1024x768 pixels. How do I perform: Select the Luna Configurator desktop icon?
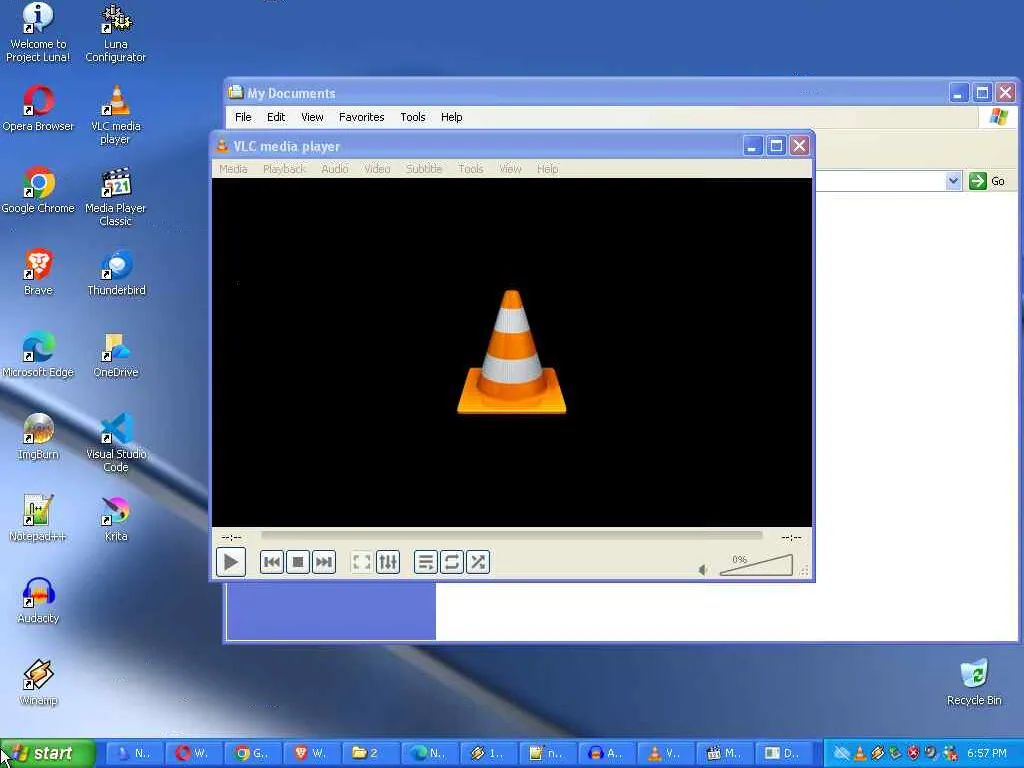116,33
